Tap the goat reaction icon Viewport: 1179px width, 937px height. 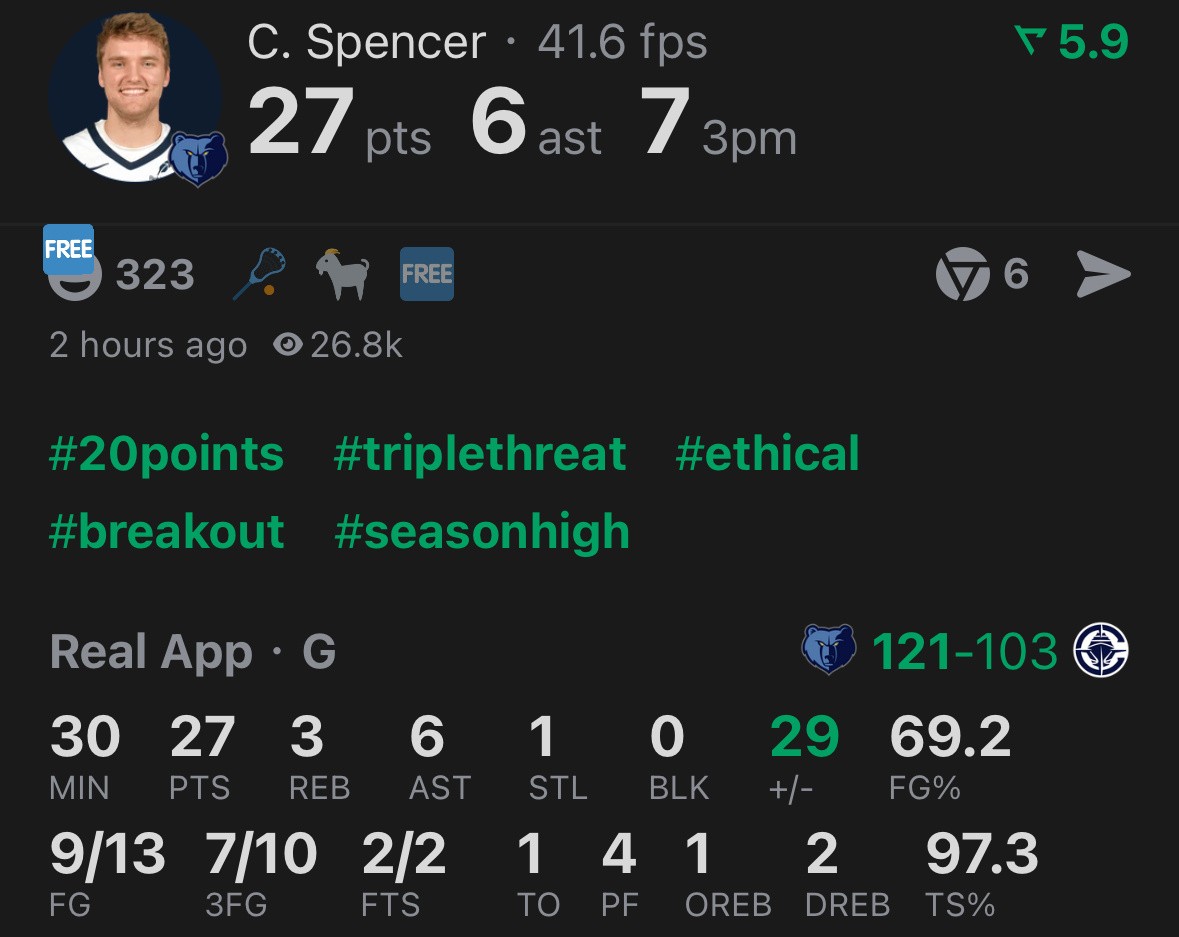[343, 274]
